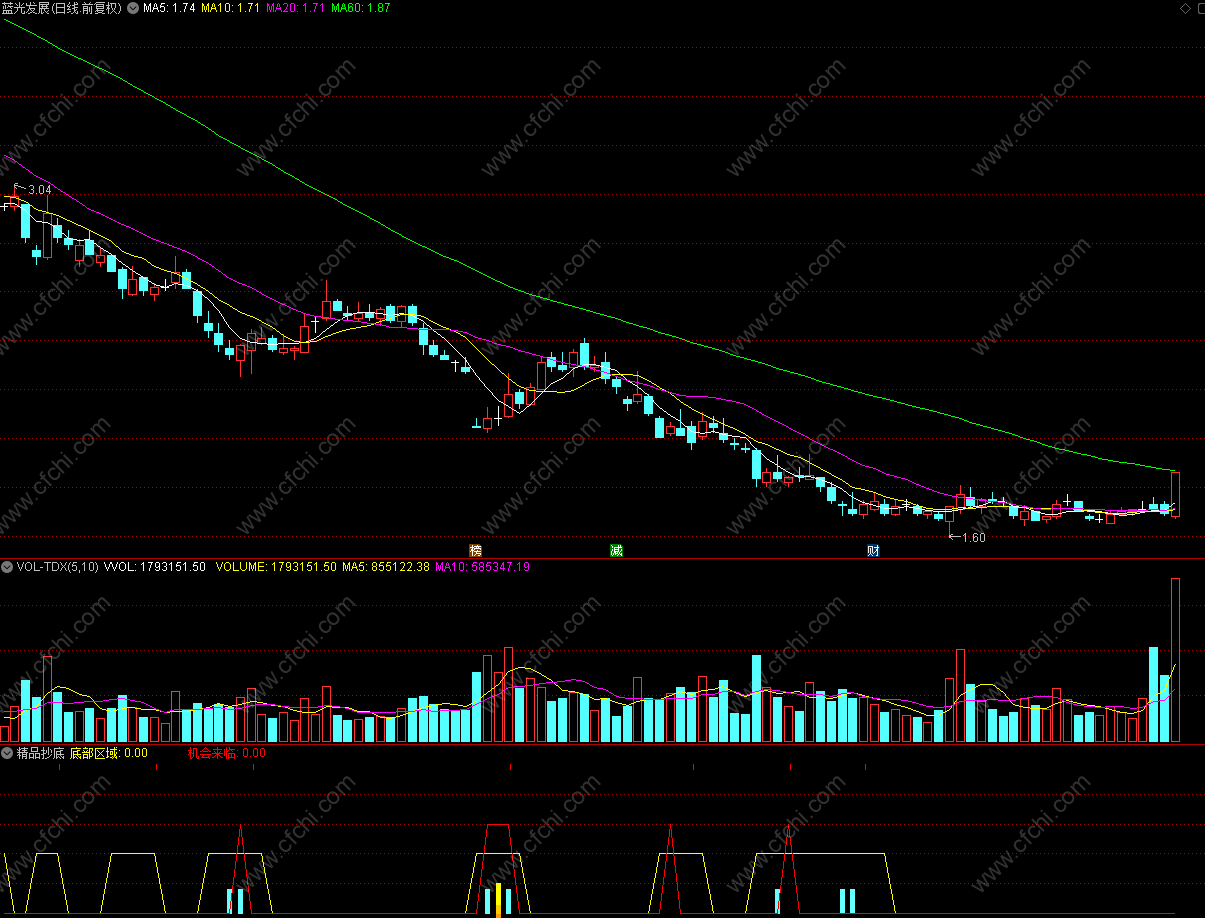Image resolution: width=1205 pixels, height=918 pixels.
Task: Open indicator dropdown beside 蓝光发展 title
Action: [133, 8]
